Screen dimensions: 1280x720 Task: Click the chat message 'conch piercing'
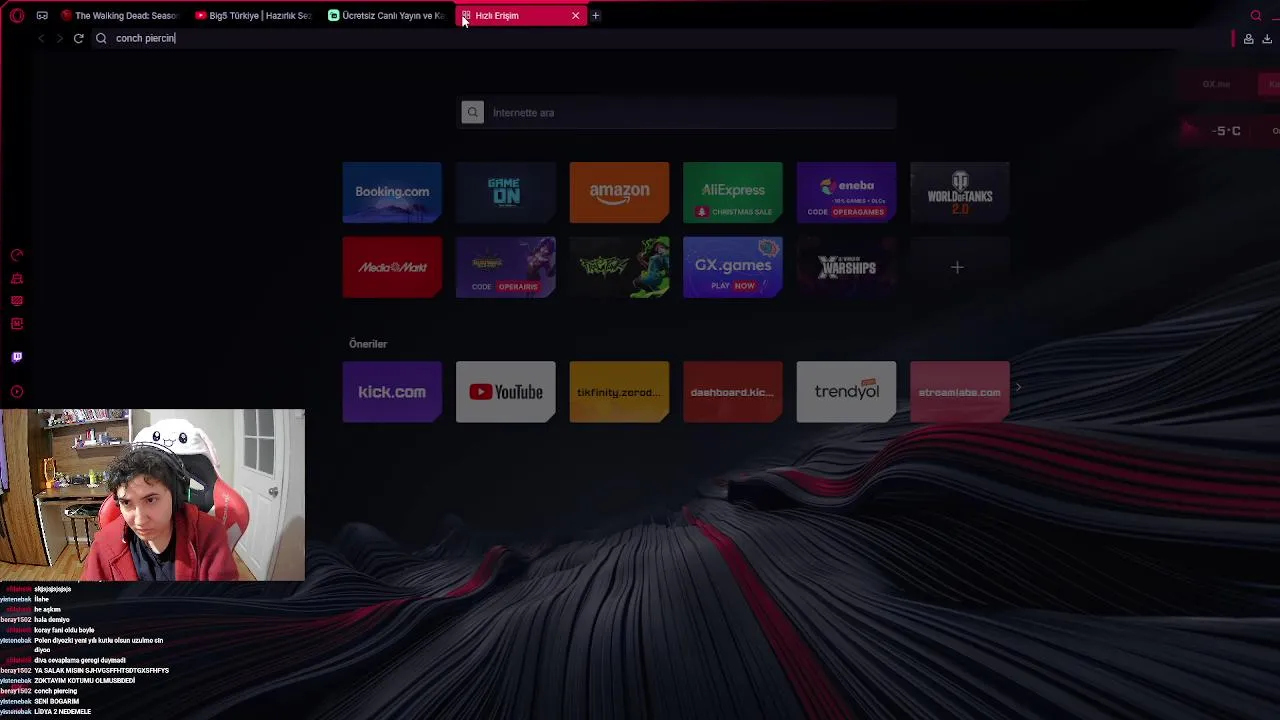pos(56,691)
